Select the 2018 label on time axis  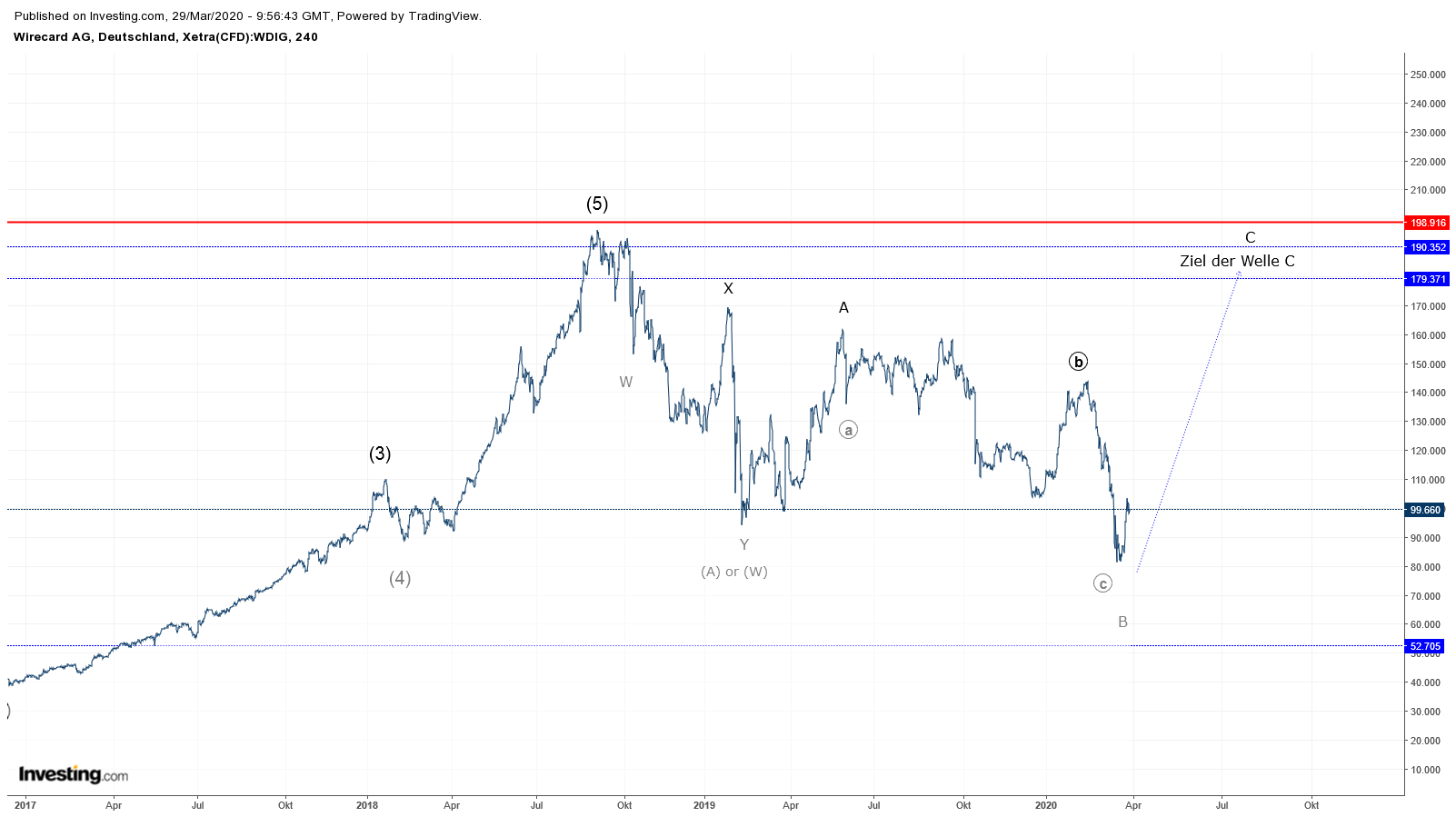tap(367, 805)
